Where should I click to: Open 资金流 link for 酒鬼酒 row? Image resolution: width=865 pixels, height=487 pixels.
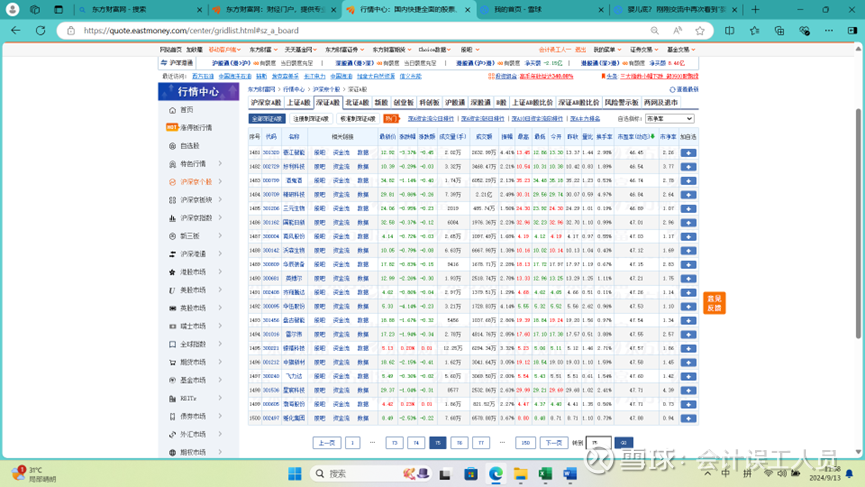coord(341,180)
